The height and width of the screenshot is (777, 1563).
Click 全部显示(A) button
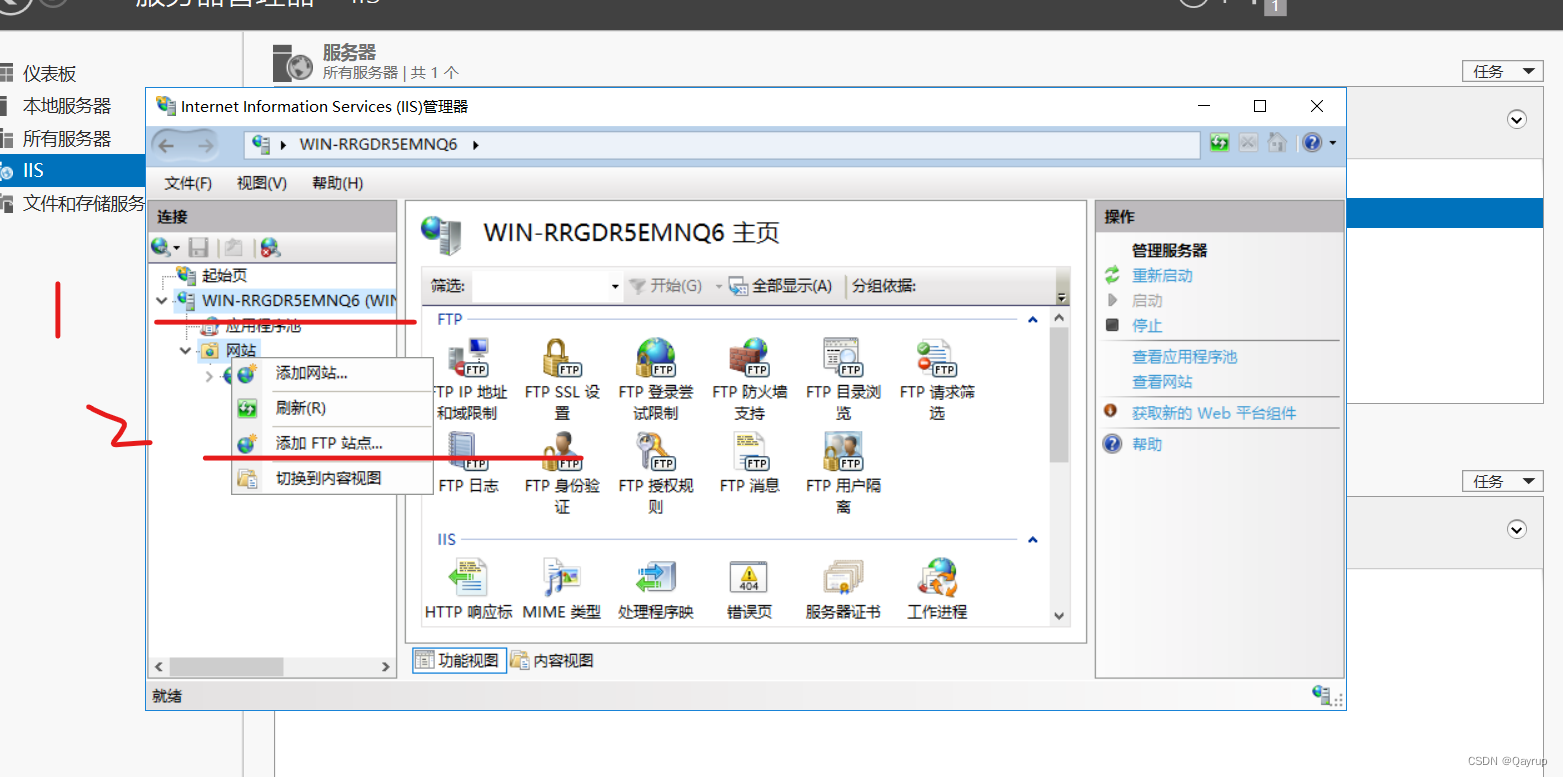pyautogui.click(x=780, y=286)
